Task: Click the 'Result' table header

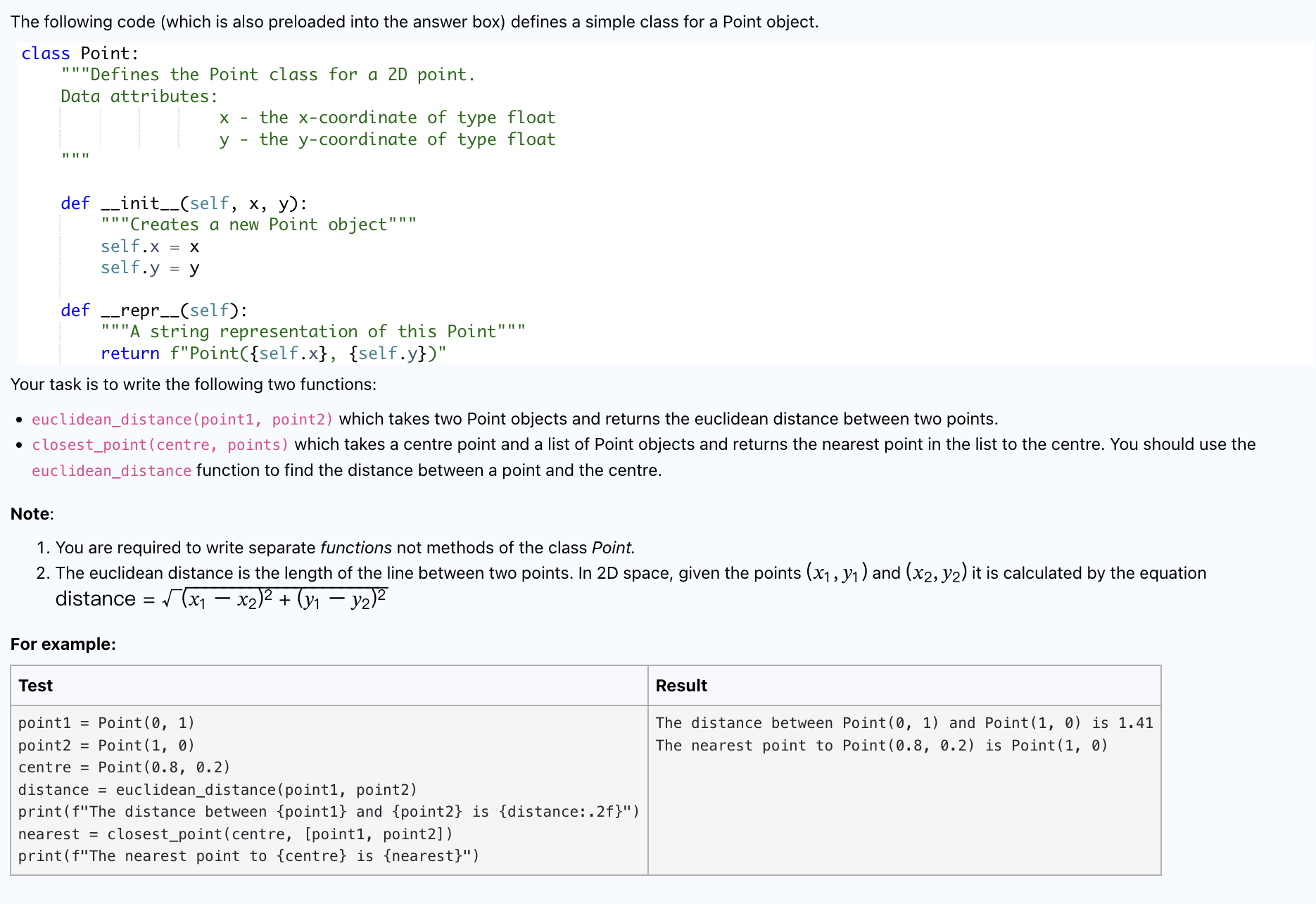Action: point(681,686)
